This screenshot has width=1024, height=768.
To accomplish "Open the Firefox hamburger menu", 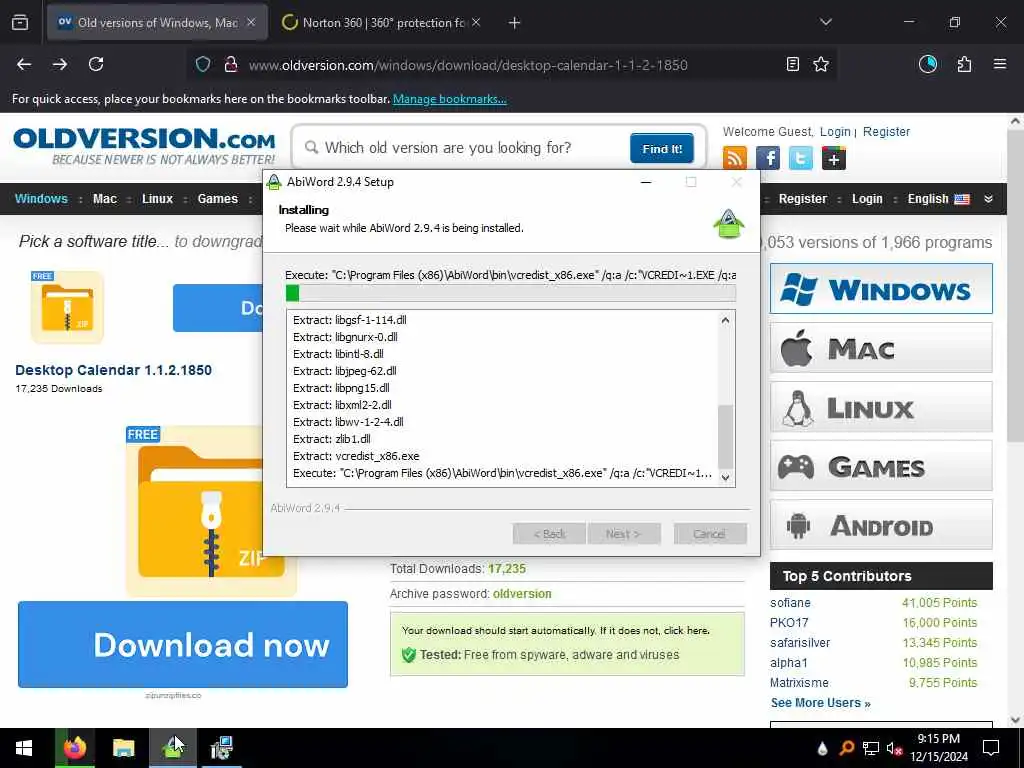I will tap(999, 64).
